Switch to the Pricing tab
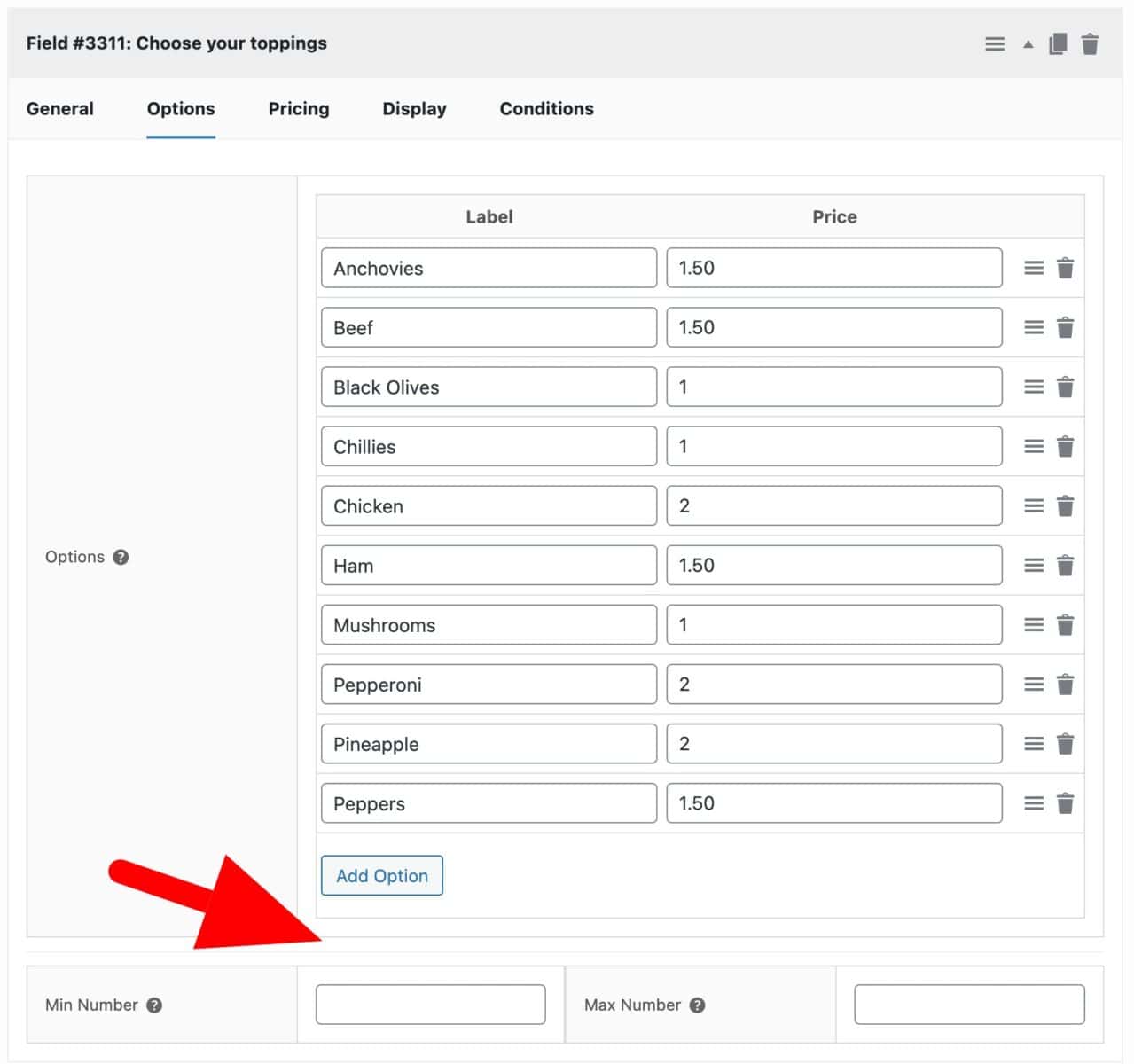 pyautogui.click(x=298, y=108)
